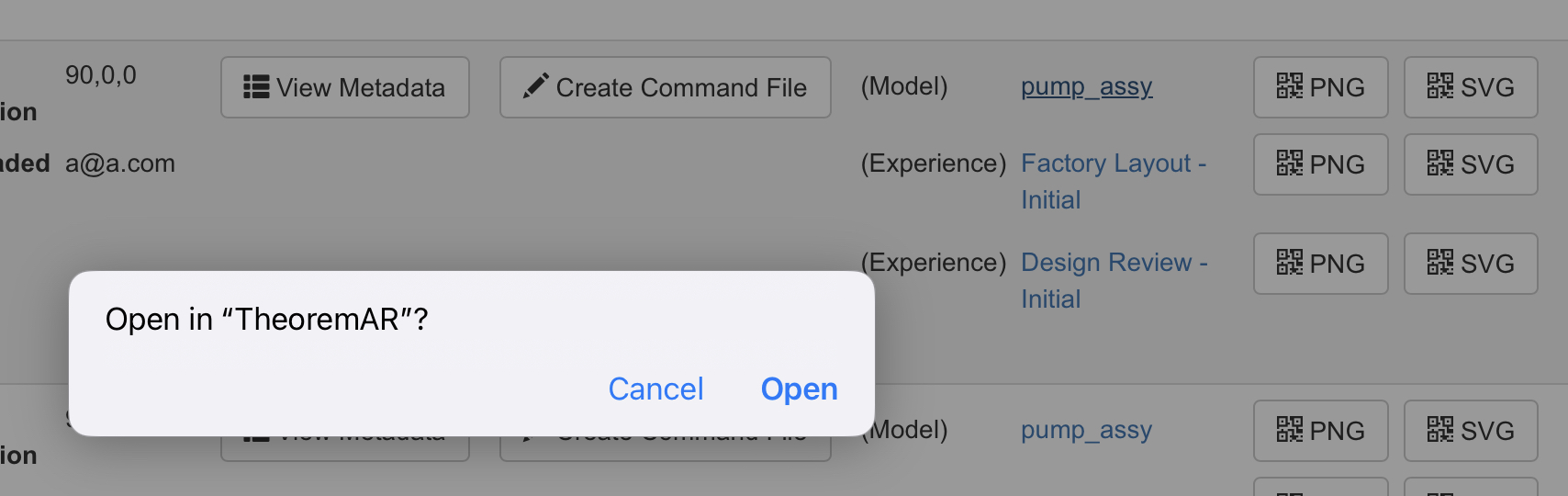Download SVG for the lower pump_assy row
The image size is (1568, 496).
[1470, 430]
